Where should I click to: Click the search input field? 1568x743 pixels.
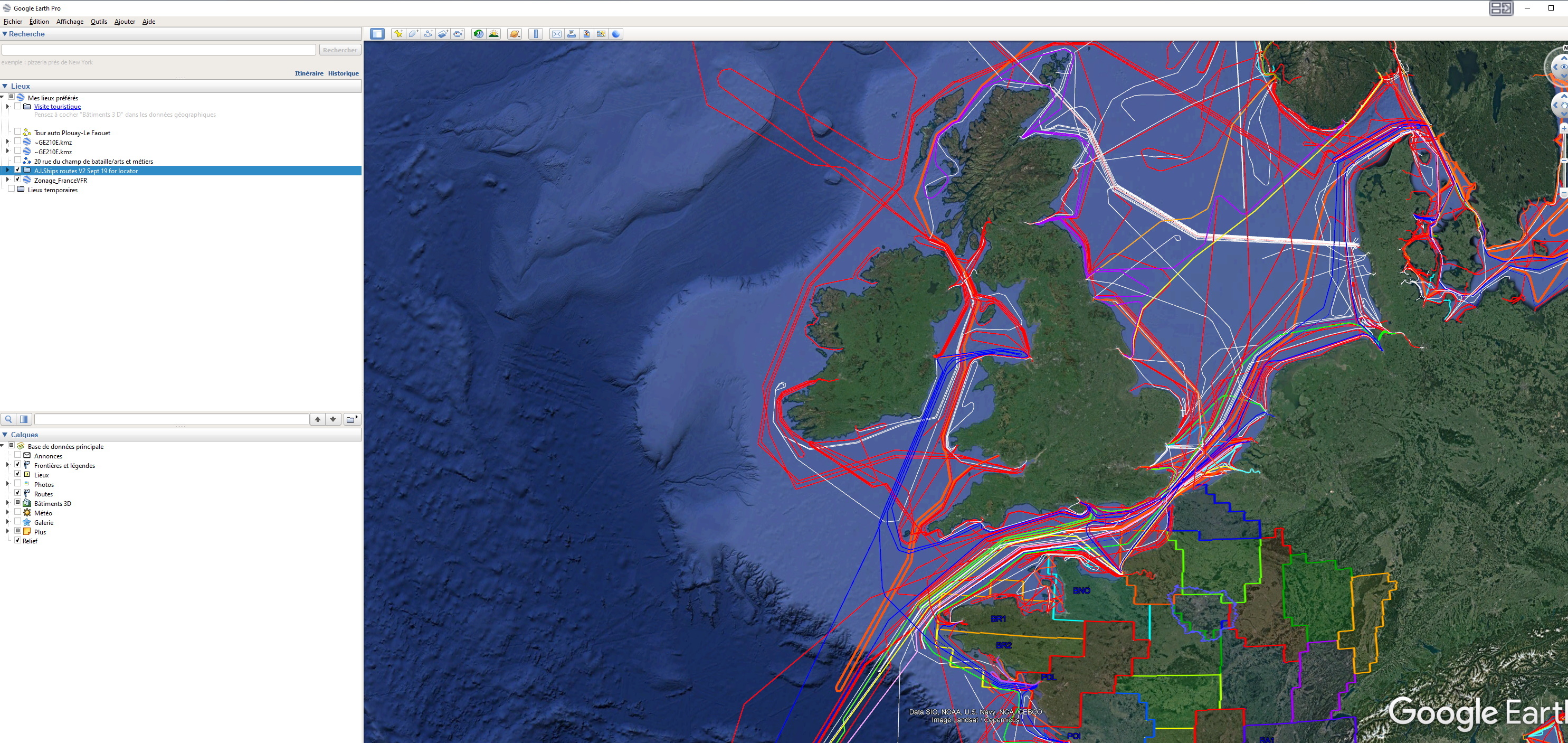point(159,49)
